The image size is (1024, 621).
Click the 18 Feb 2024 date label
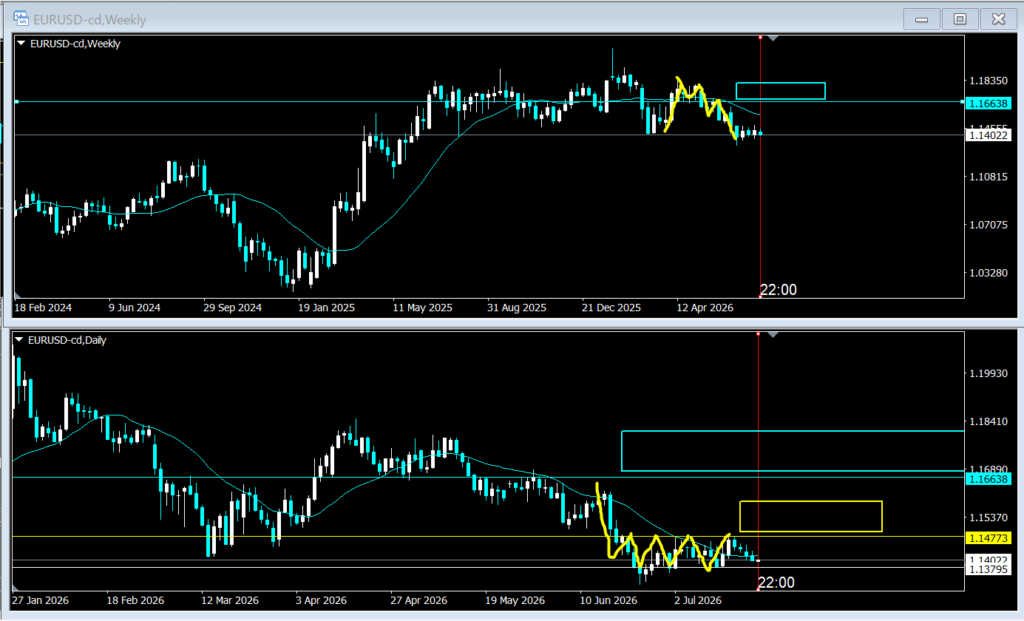point(42,308)
